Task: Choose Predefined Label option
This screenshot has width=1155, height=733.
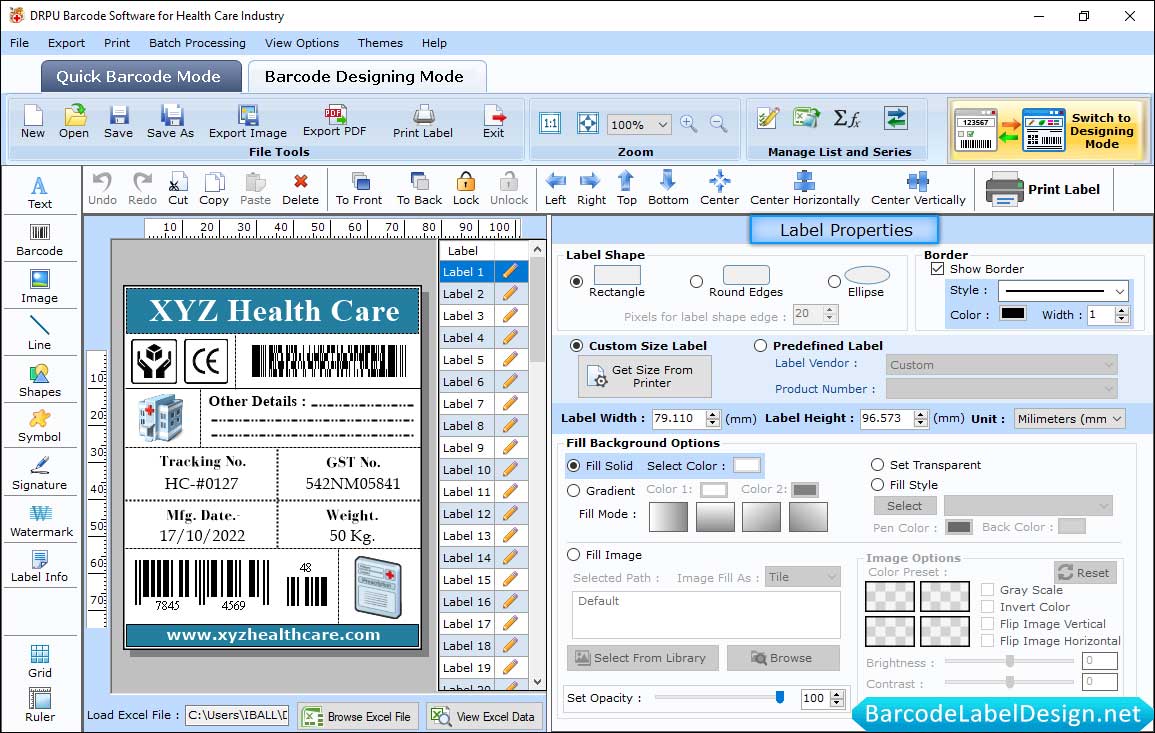Action: pyautogui.click(x=760, y=346)
